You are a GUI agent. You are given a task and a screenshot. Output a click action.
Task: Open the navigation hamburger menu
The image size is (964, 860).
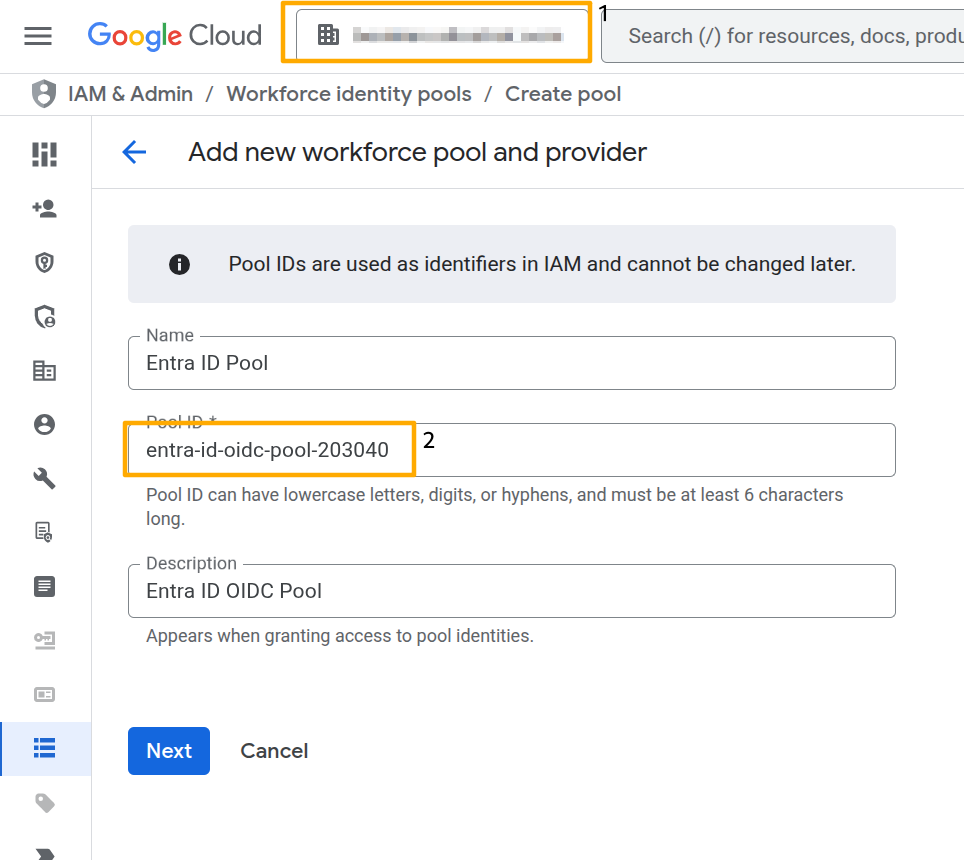pyautogui.click(x=38, y=36)
